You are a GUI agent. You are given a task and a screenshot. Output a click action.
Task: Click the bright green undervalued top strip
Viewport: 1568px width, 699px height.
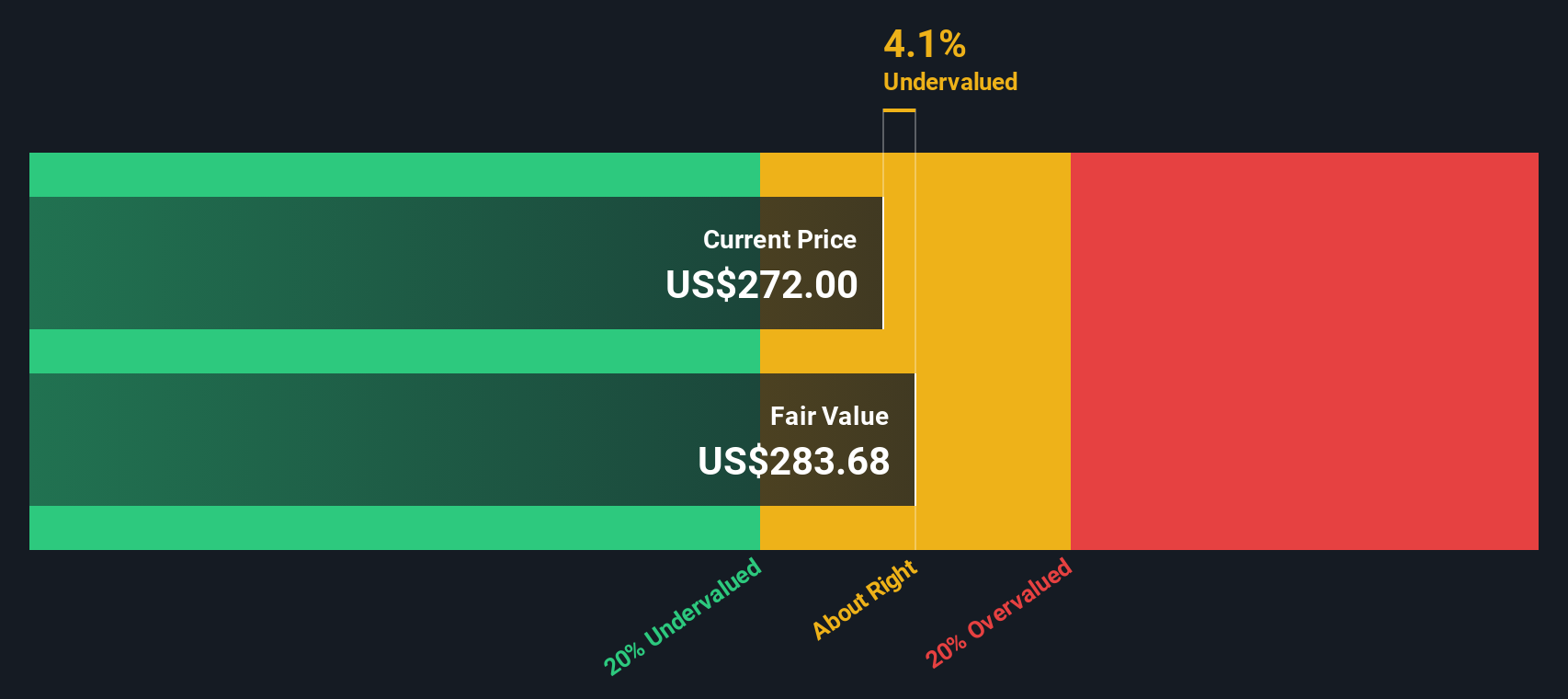[x=394, y=175]
